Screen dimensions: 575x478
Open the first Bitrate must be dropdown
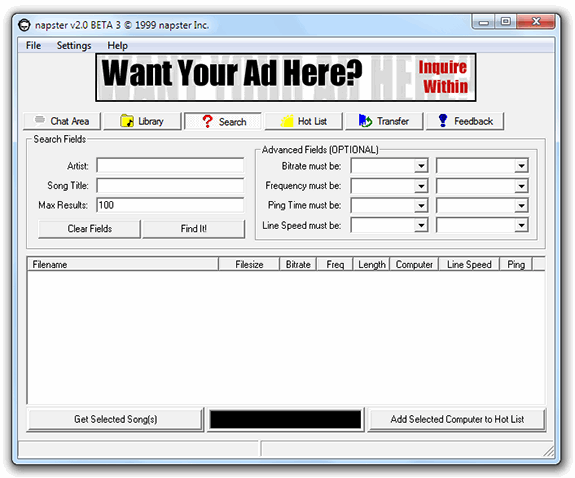point(389,166)
